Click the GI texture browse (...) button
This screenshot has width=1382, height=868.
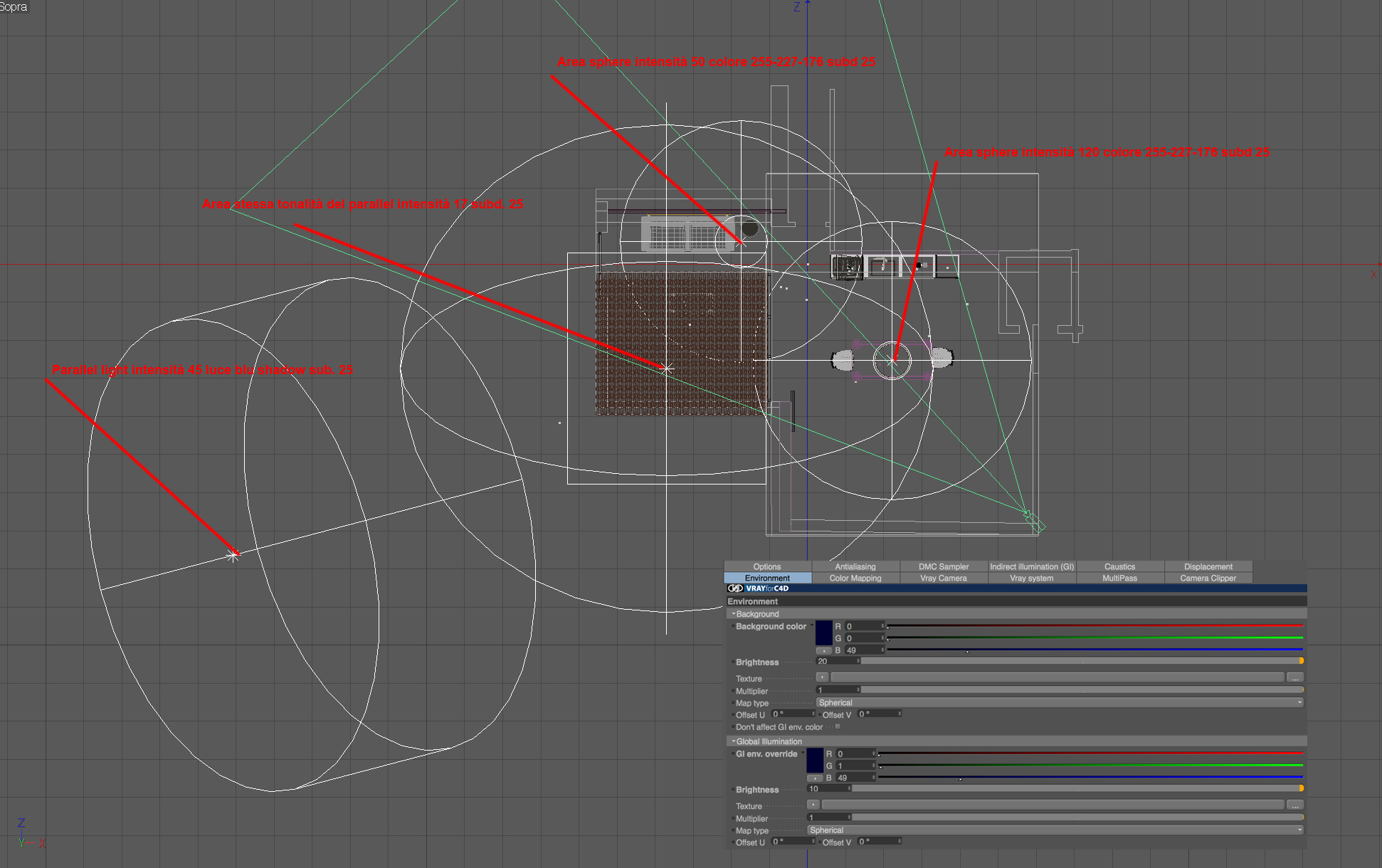tap(1295, 805)
